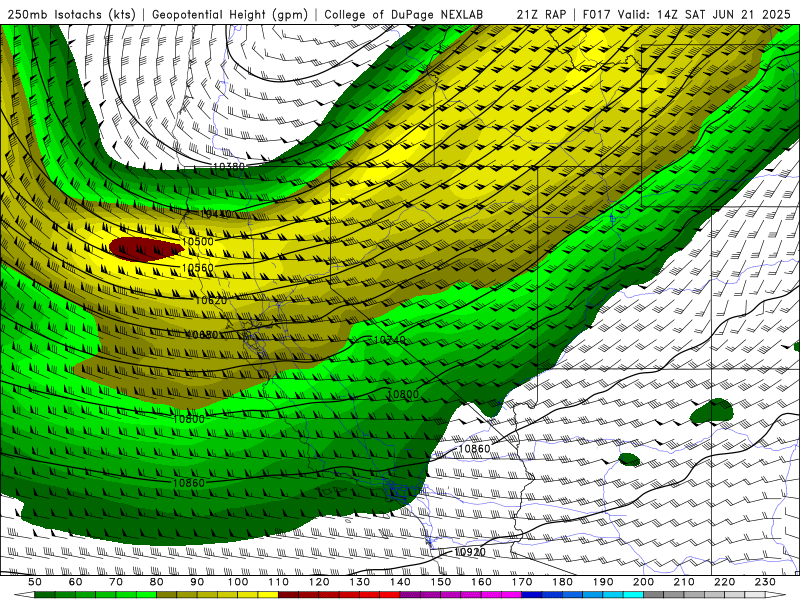
Task: Click the 'Geopotential Height (gpm)' header text
Action: 230,14
